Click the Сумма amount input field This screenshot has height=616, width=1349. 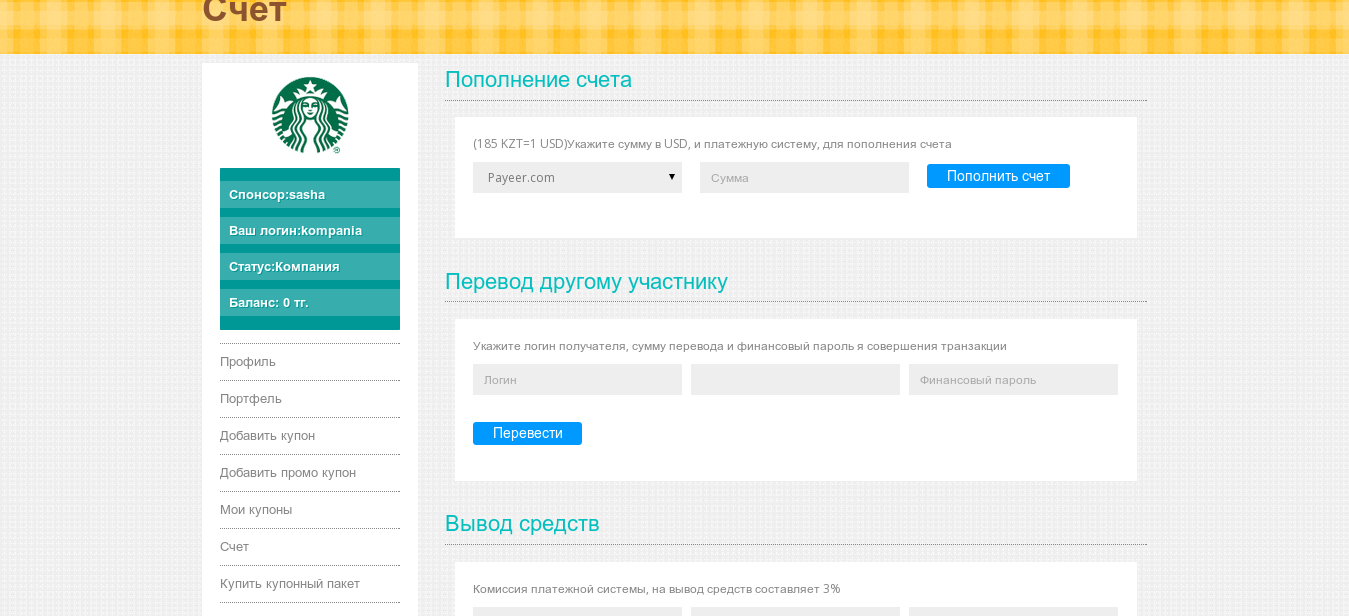[x=804, y=177]
